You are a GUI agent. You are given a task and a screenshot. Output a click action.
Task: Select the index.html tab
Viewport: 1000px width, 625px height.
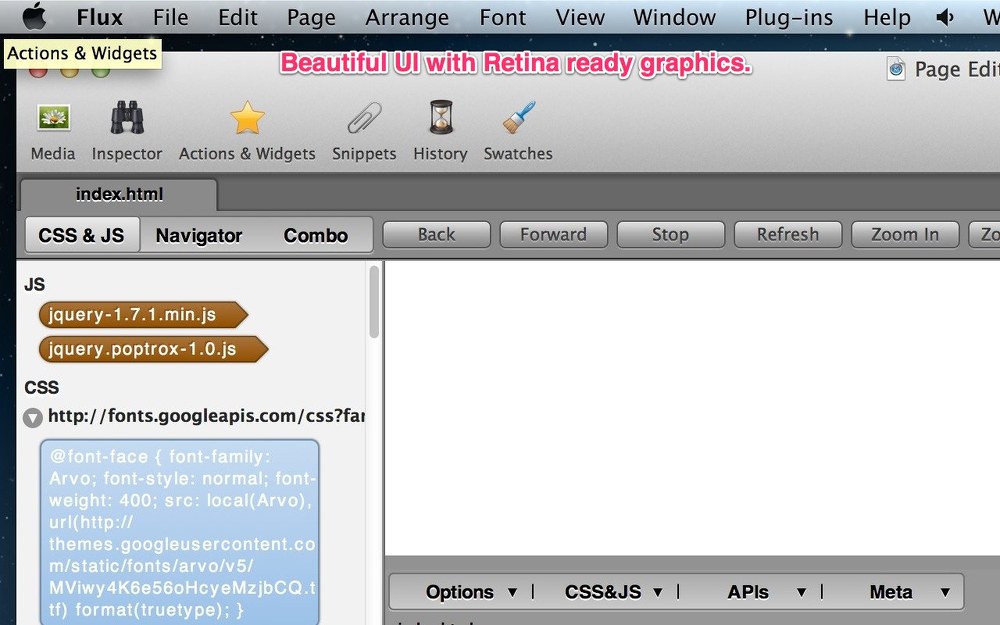(119, 194)
